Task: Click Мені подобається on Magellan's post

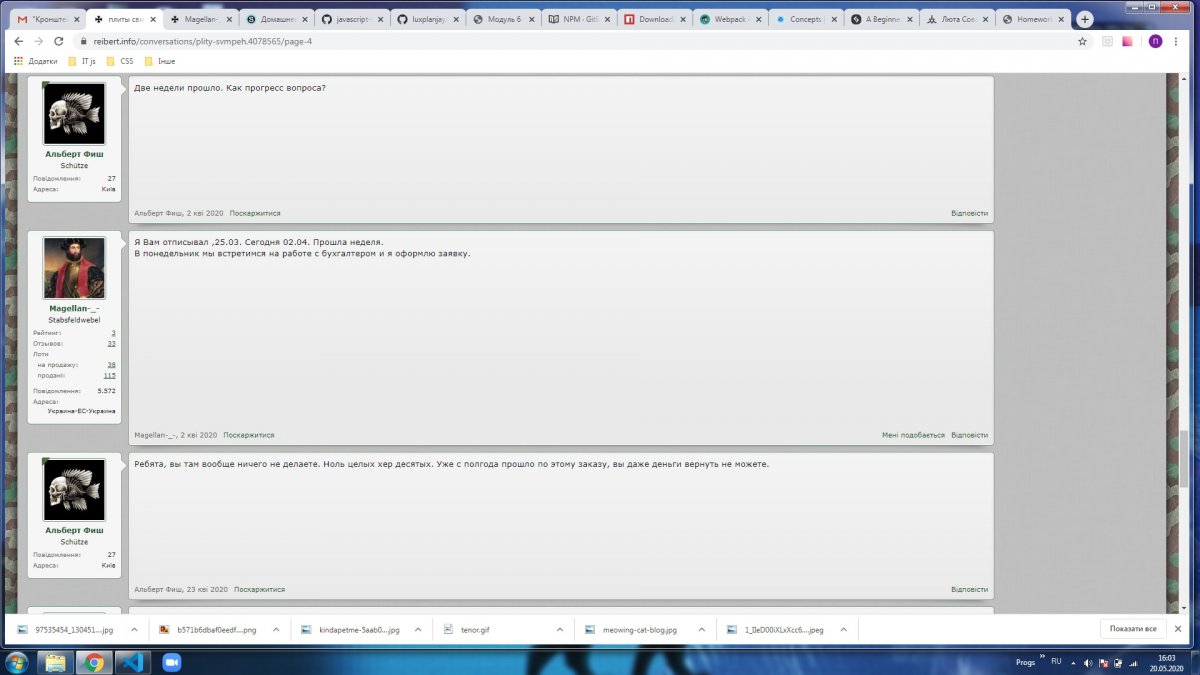Action: (x=913, y=435)
